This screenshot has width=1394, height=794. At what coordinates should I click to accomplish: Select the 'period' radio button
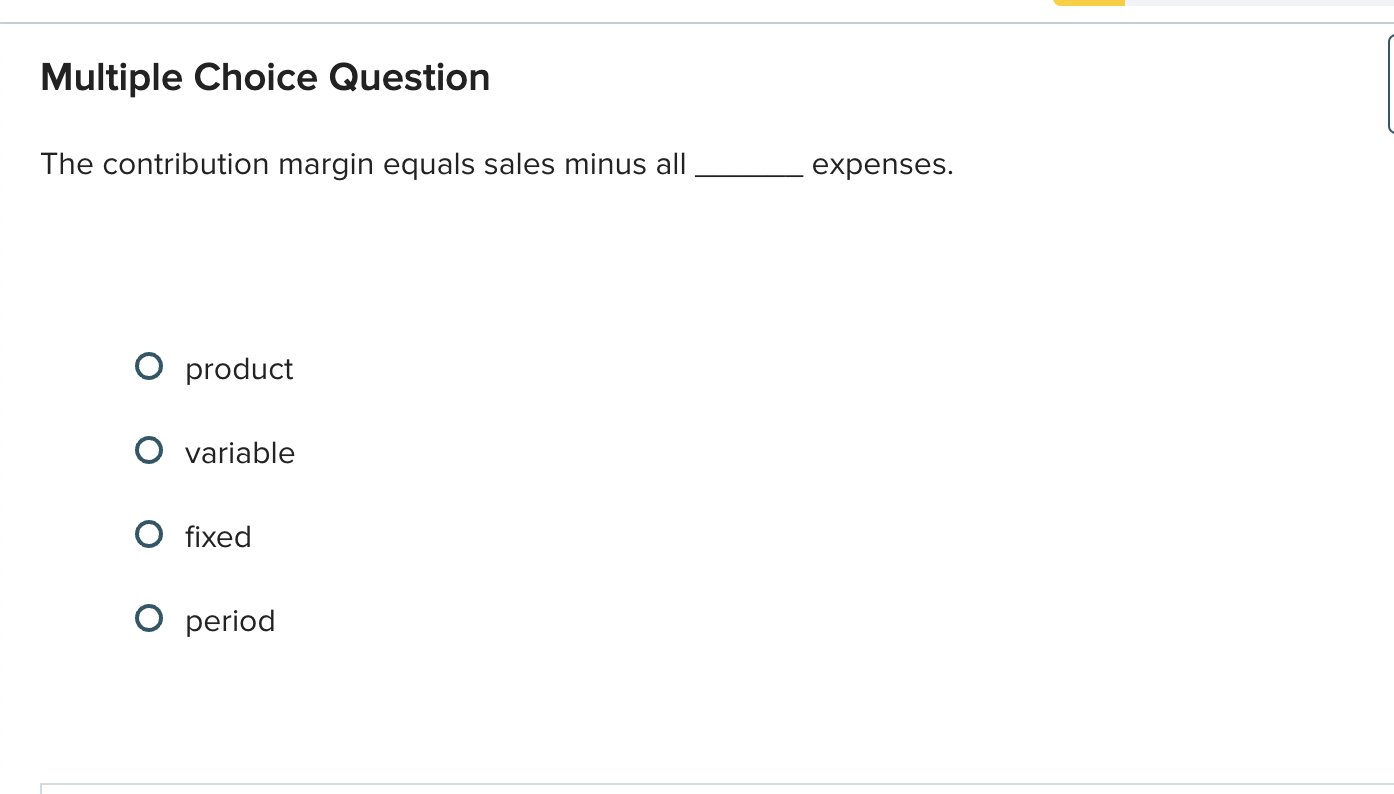tap(148, 618)
